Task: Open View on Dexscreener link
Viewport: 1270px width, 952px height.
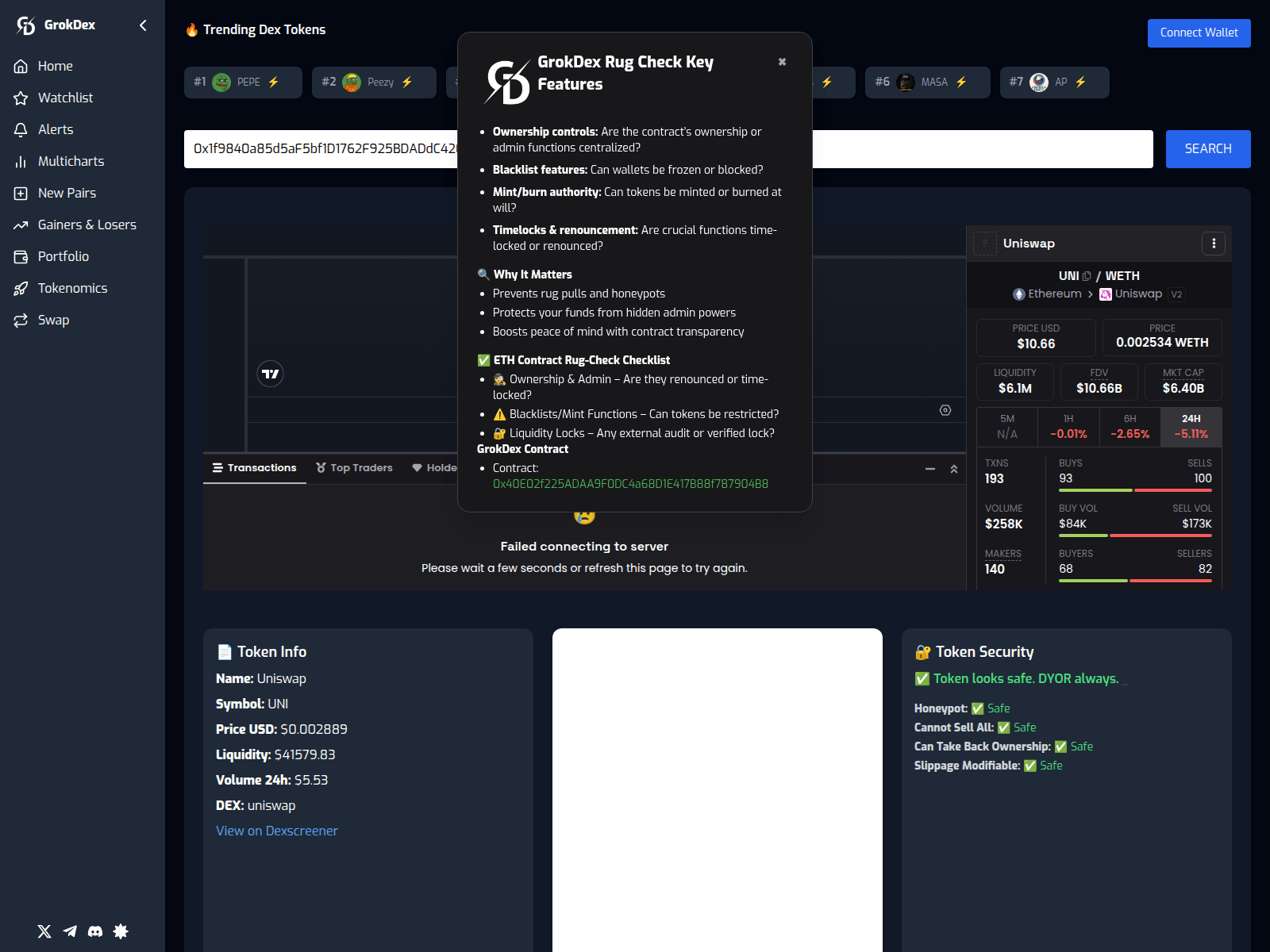Action: pyautogui.click(x=277, y=831)
